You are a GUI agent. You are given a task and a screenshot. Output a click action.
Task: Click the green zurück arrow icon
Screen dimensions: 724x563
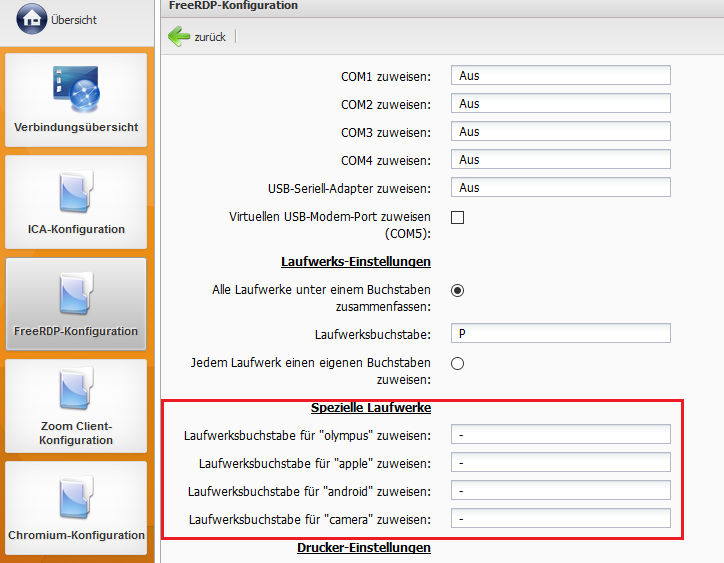point(179,37)
